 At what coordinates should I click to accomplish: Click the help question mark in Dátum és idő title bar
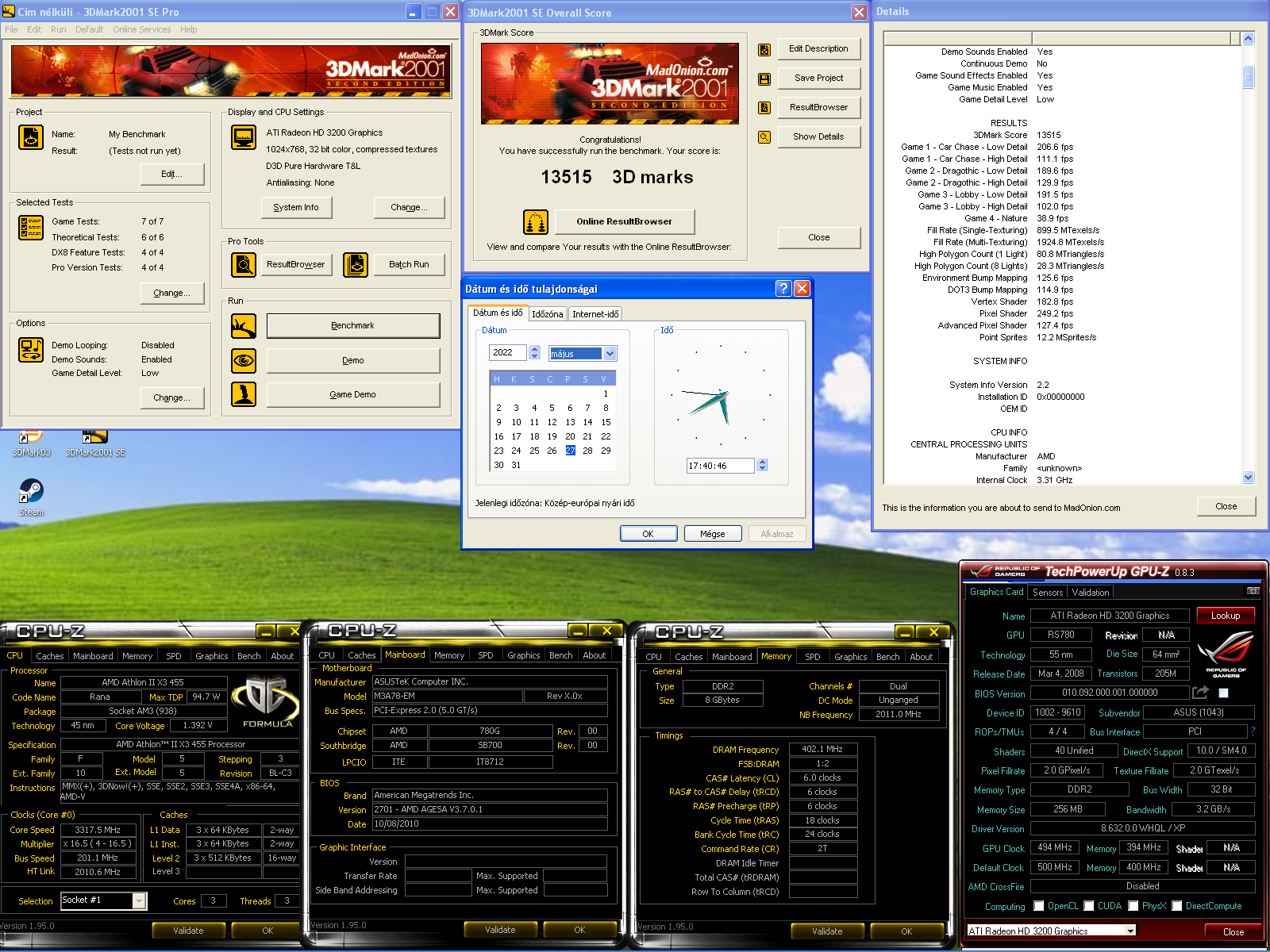click(783, 288)
